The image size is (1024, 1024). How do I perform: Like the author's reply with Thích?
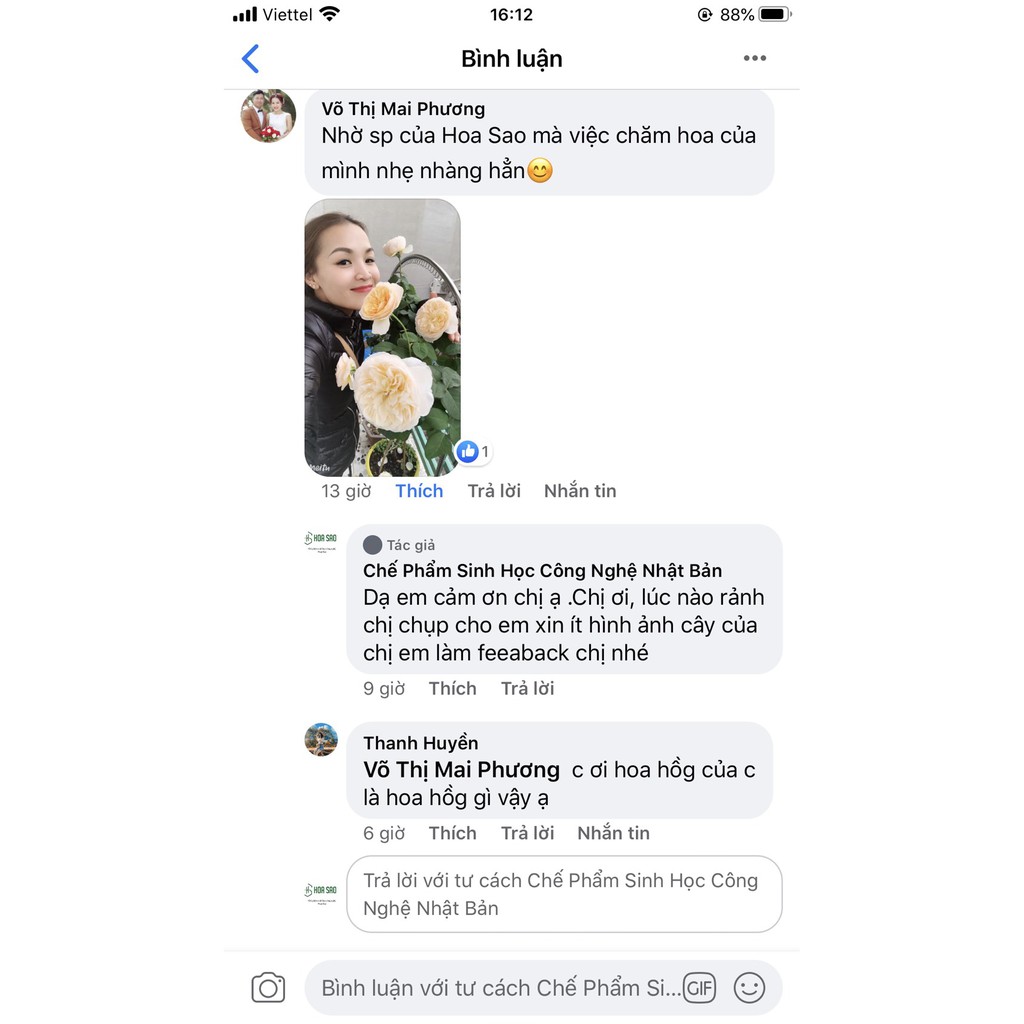click(452, 688)
